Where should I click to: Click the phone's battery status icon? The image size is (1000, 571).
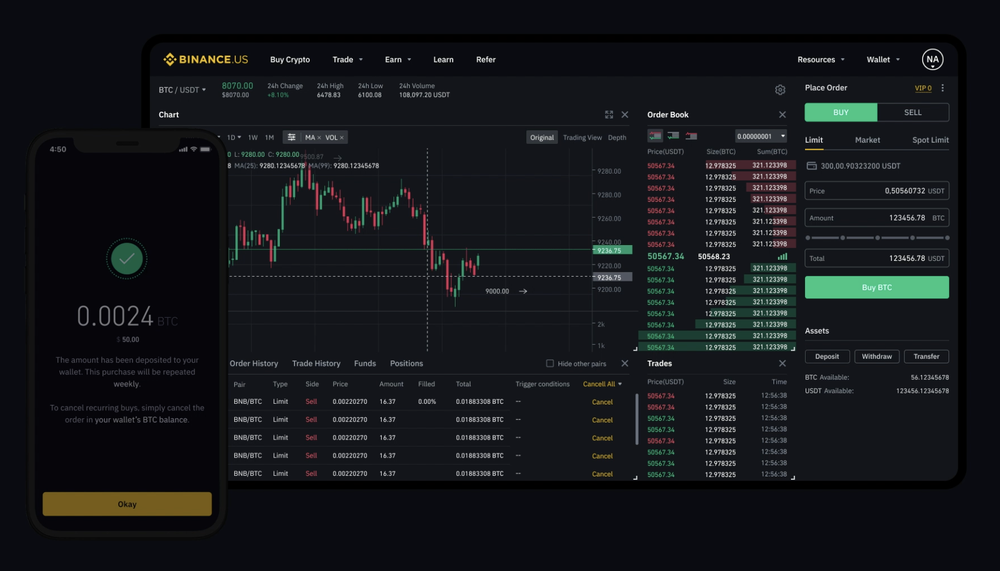pyautogui.click(x=205, y=149)
